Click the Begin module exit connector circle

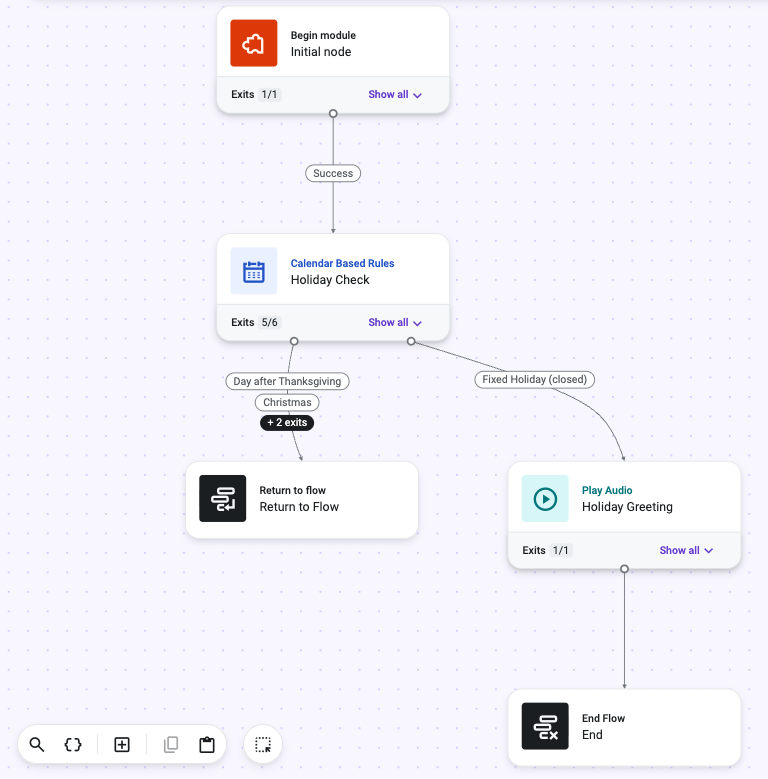point(333,113)
